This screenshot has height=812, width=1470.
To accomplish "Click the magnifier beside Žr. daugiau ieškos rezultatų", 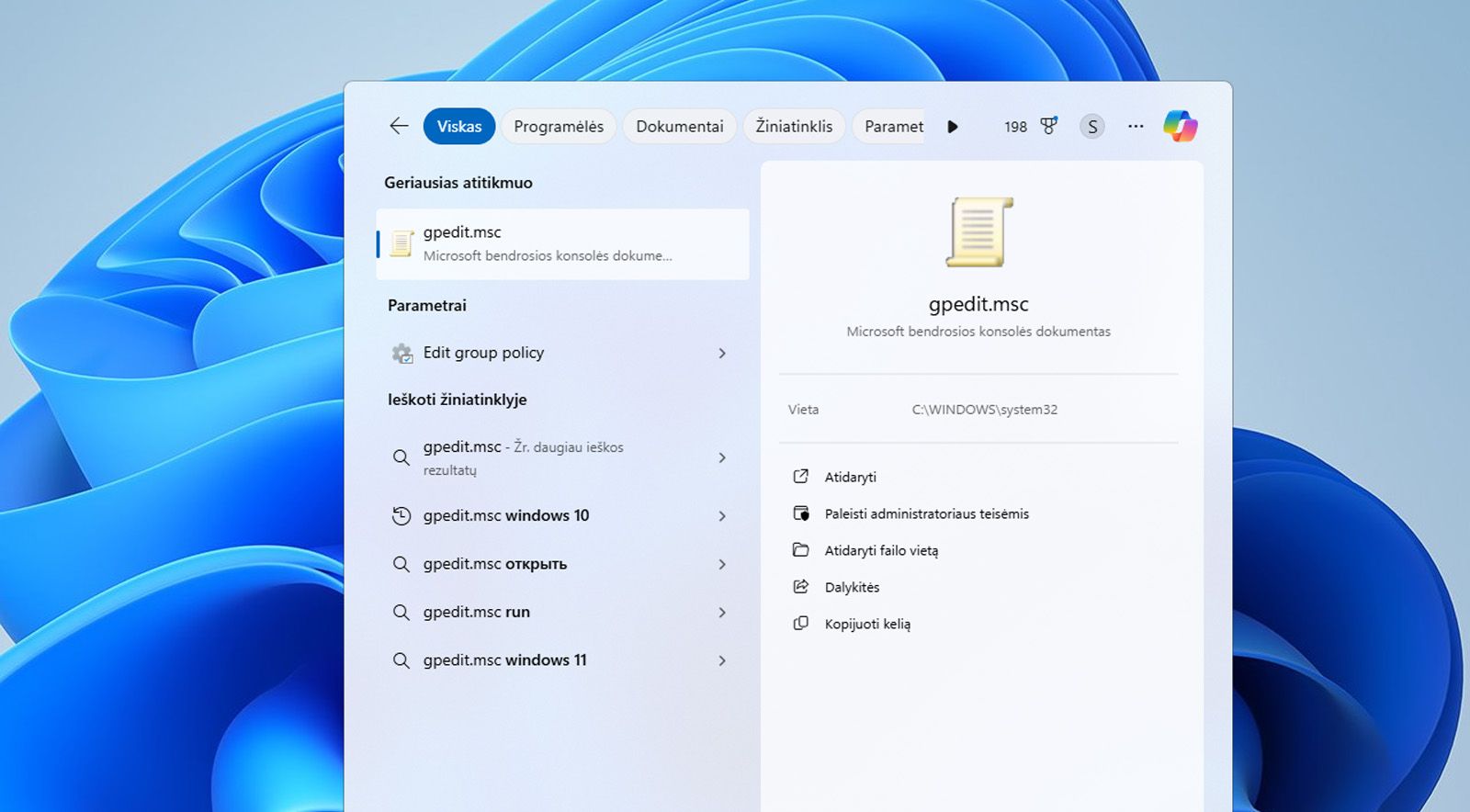I will [x=401, y=457].
